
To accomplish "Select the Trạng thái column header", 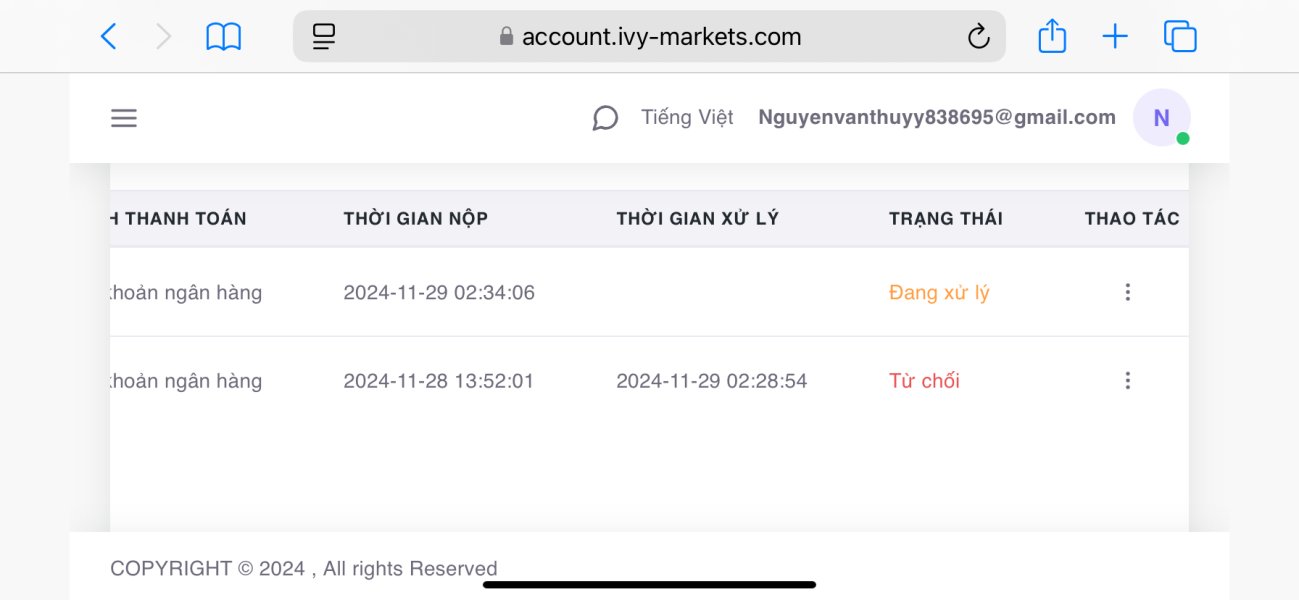I will pyautogui.click(x=946, y=219).
